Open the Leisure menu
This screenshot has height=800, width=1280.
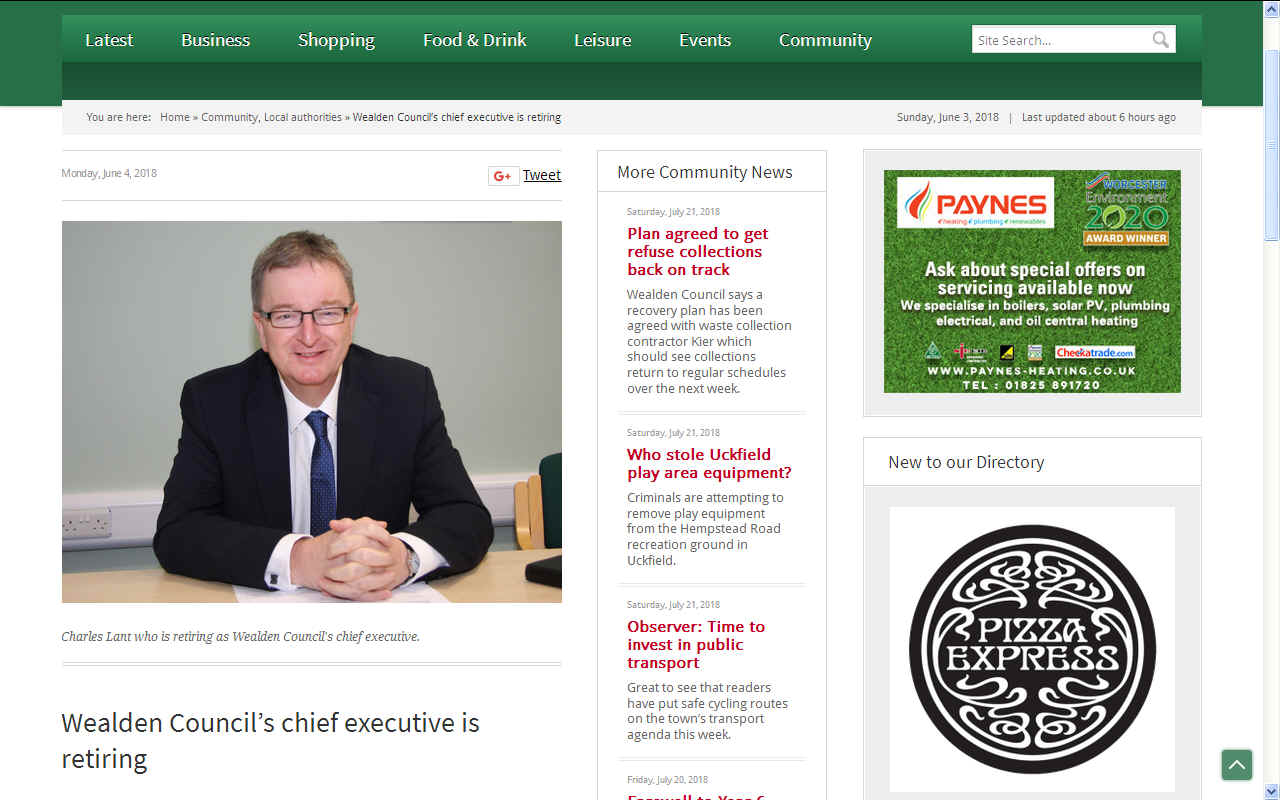click(x=602, y=40)
